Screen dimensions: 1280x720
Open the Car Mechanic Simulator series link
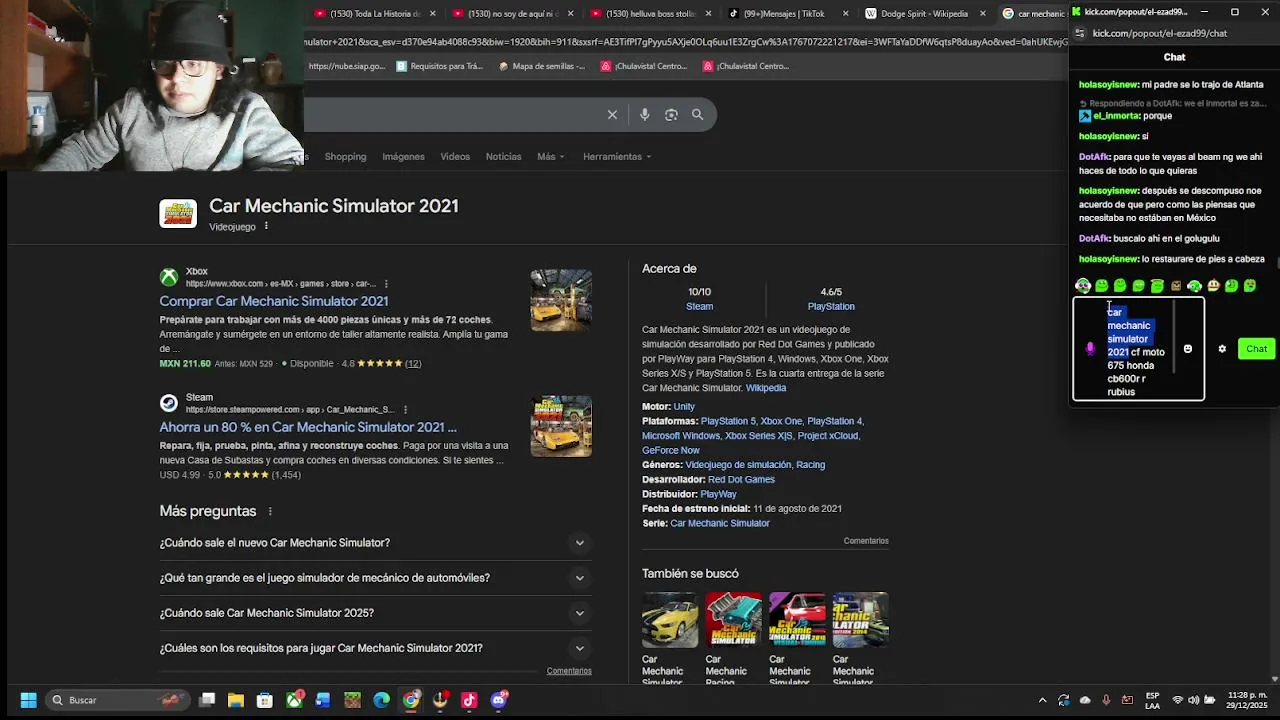click(x=720, y=523)
